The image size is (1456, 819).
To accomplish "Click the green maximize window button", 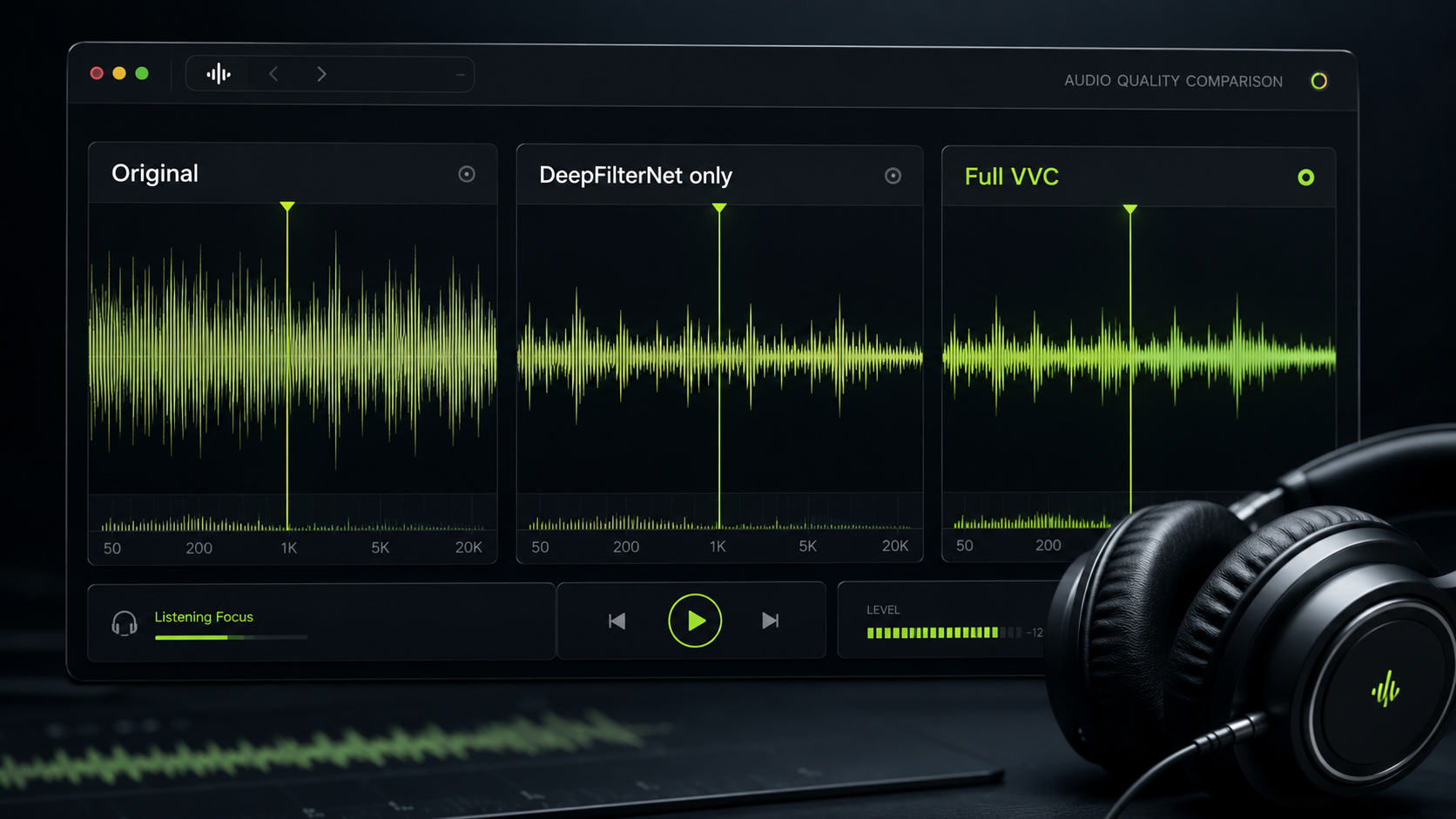I will coord(142,73).
